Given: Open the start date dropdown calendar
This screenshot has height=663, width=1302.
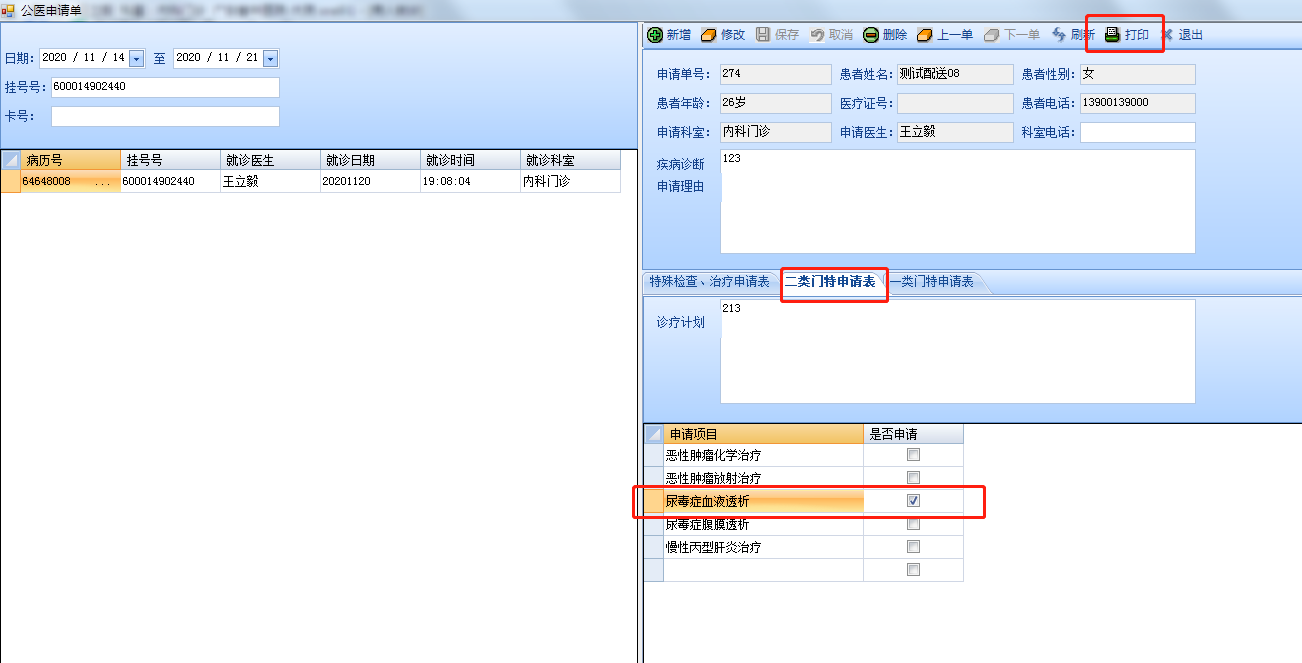Looking at the screenshot, I should (137, 59).
